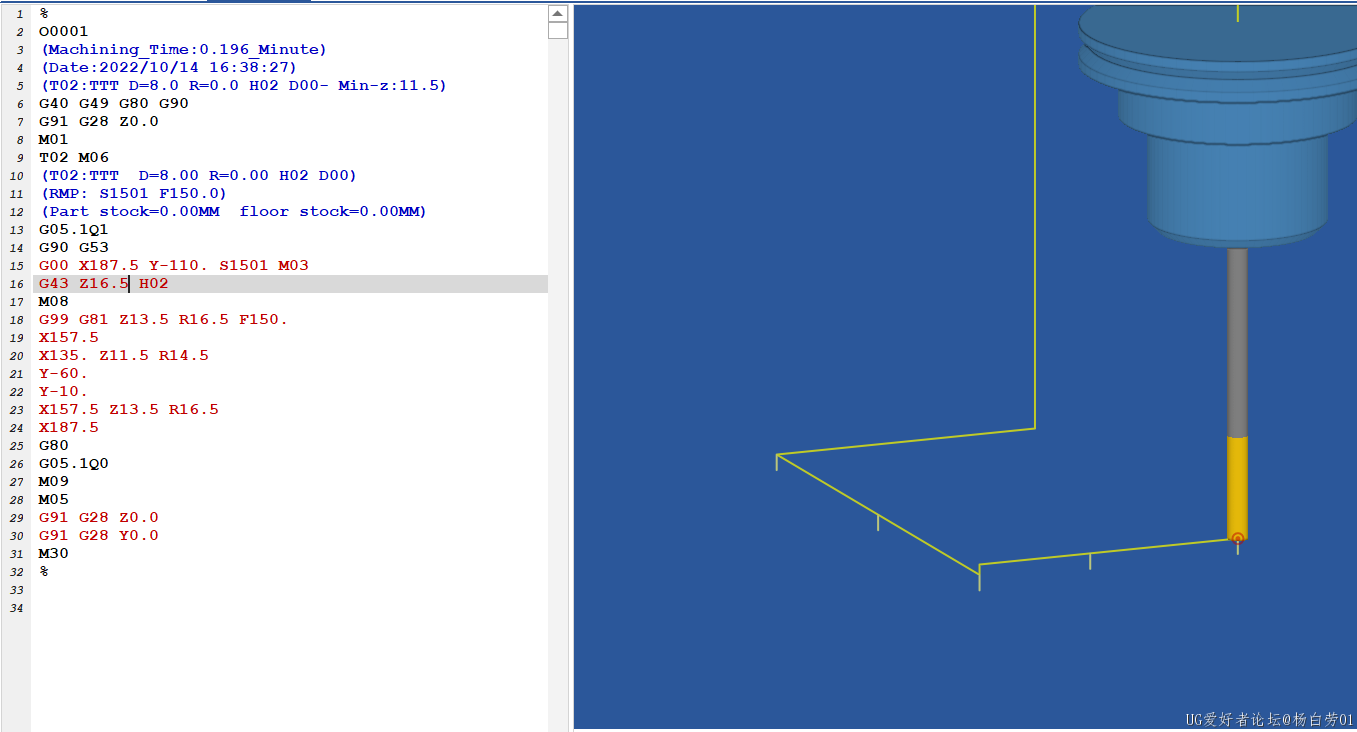The image size is (1357, 732).
Task: Click the line "Y-60."
Action: coord(64,373)
